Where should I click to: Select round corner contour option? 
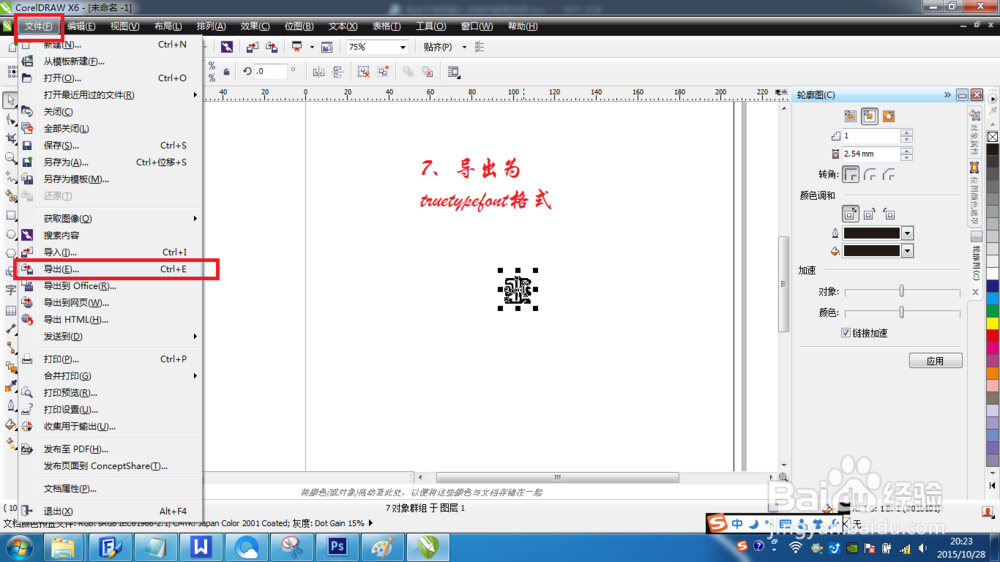(x=869, y=174)
